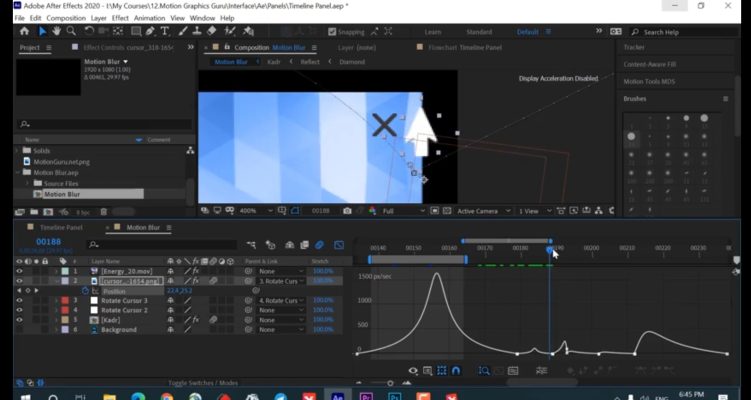Click the Kadr breadcrumb in viewer
751x400 pixels.
(273, 62)
